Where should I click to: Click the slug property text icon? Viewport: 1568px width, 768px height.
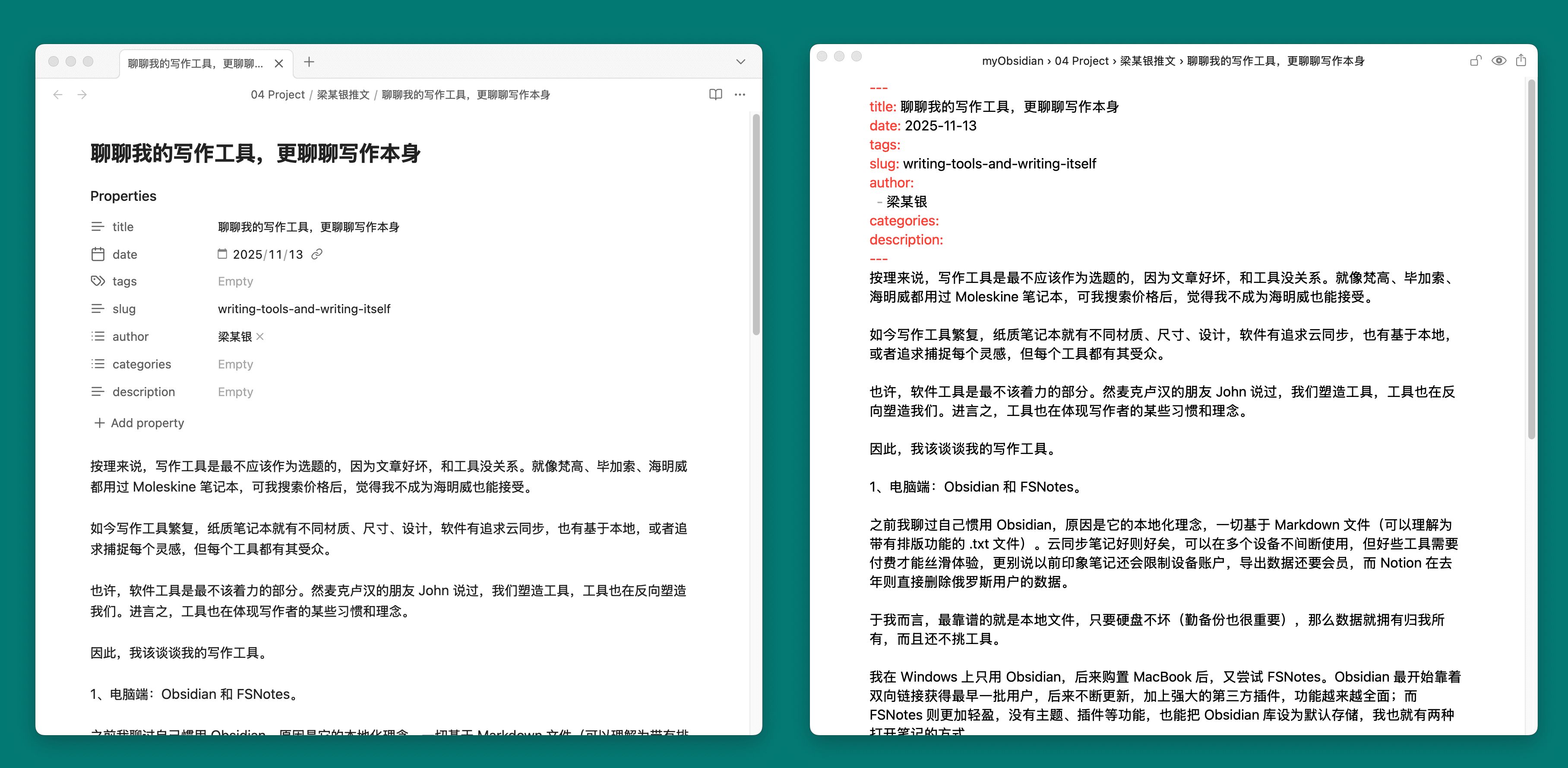[x=98, y=309]
